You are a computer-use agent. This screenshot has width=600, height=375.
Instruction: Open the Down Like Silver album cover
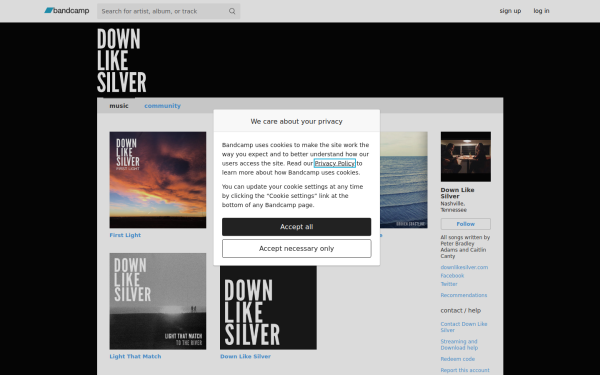pos(268,308)
